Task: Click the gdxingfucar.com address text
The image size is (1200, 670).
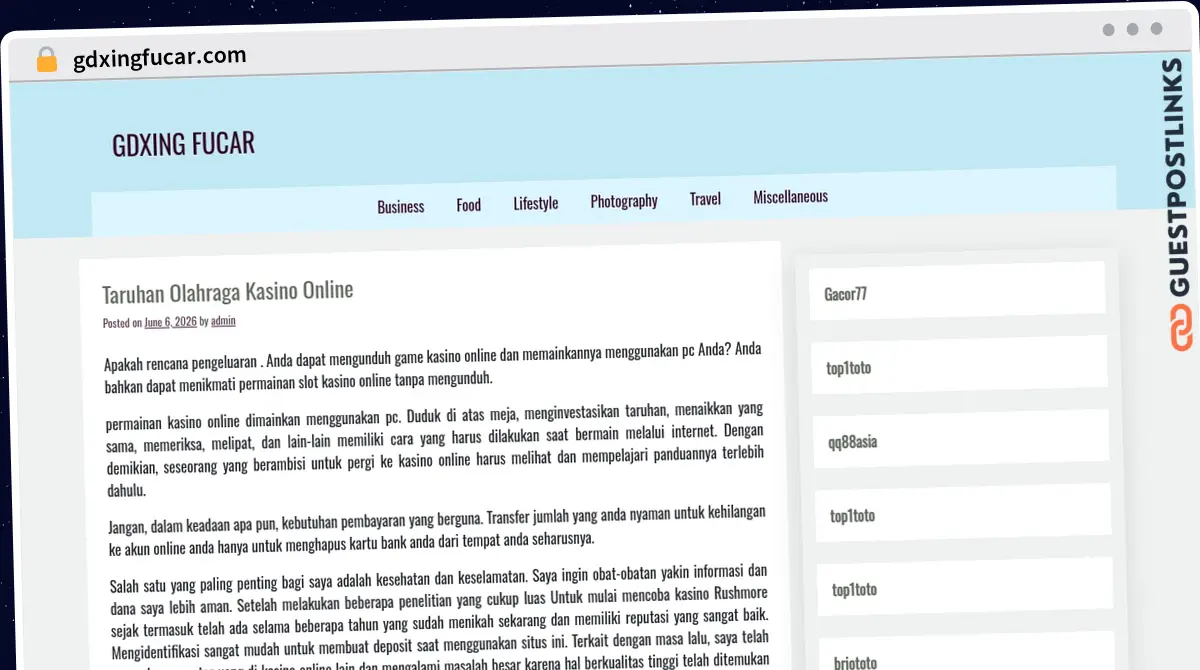Action: (x=160, y=57)
